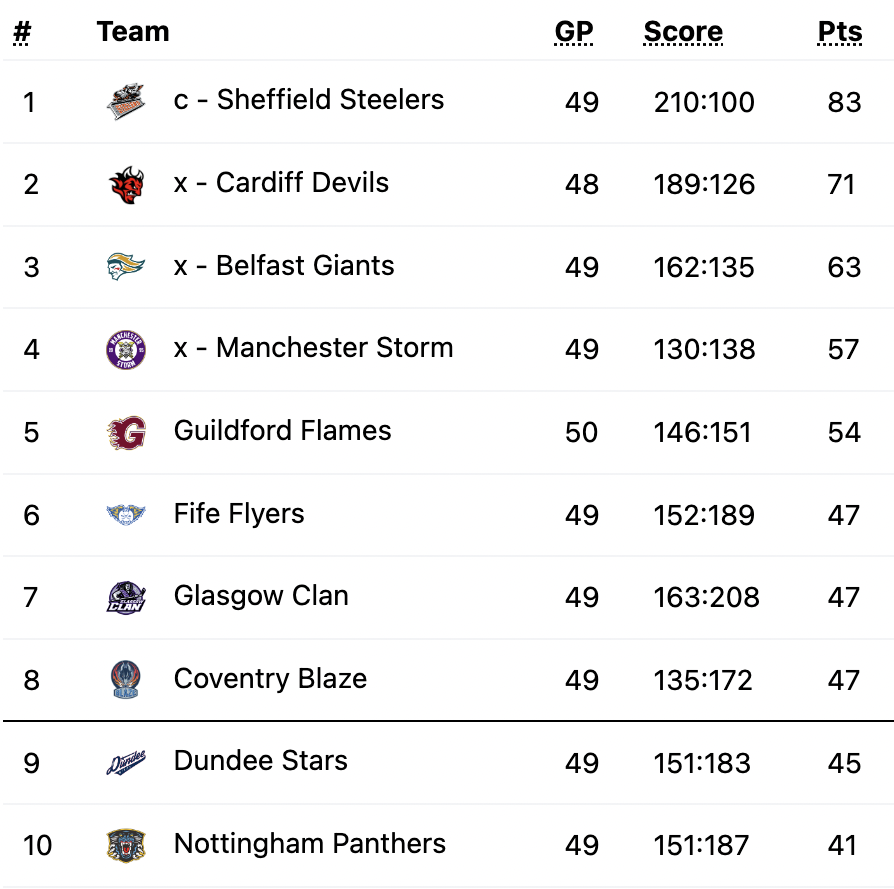Open the Nottingham Panthers team link
This screenshot has width=894, height=889.
pos(310,843)
